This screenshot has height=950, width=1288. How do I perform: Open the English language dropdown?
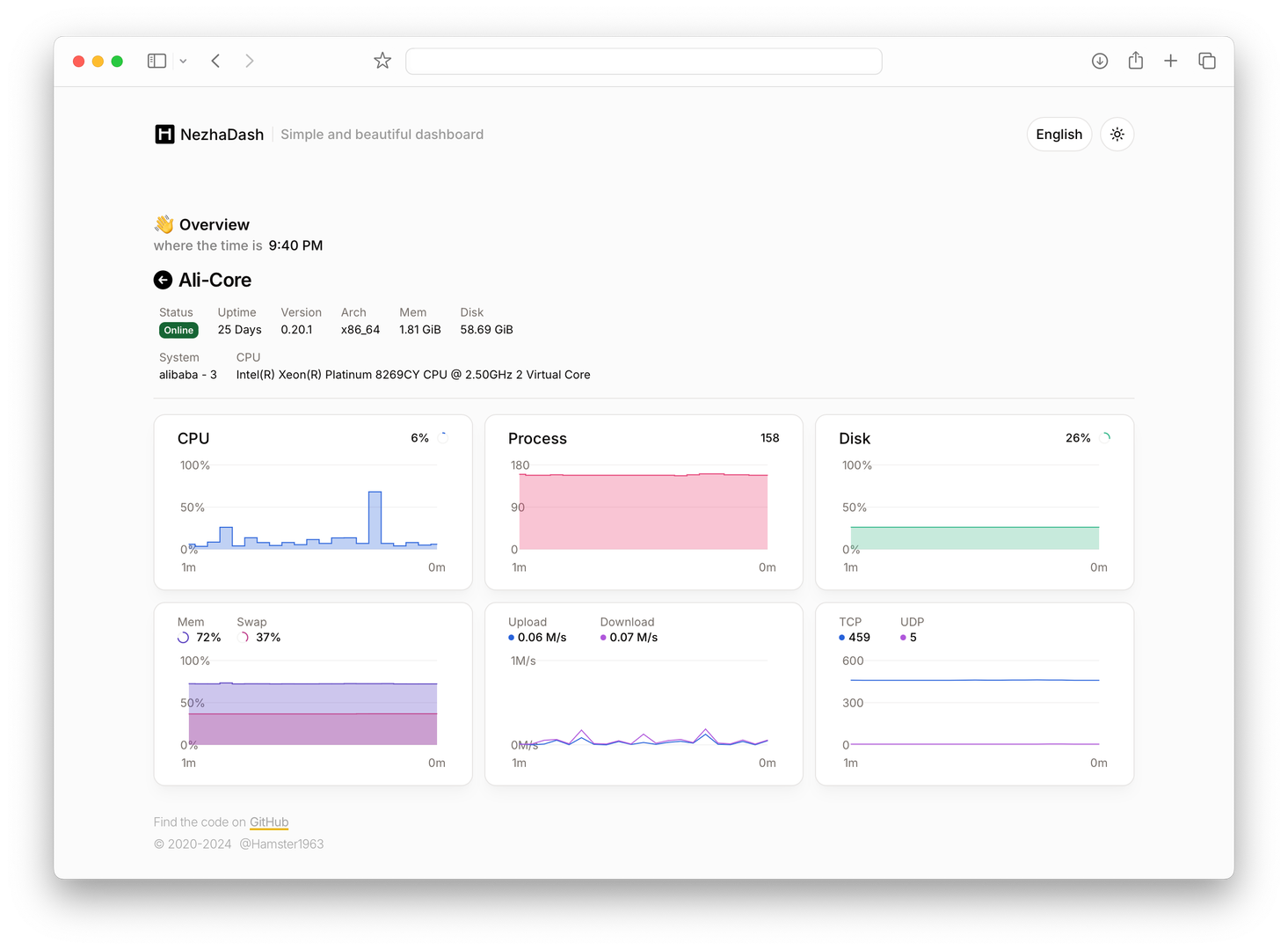click(x=1059, y=135)
